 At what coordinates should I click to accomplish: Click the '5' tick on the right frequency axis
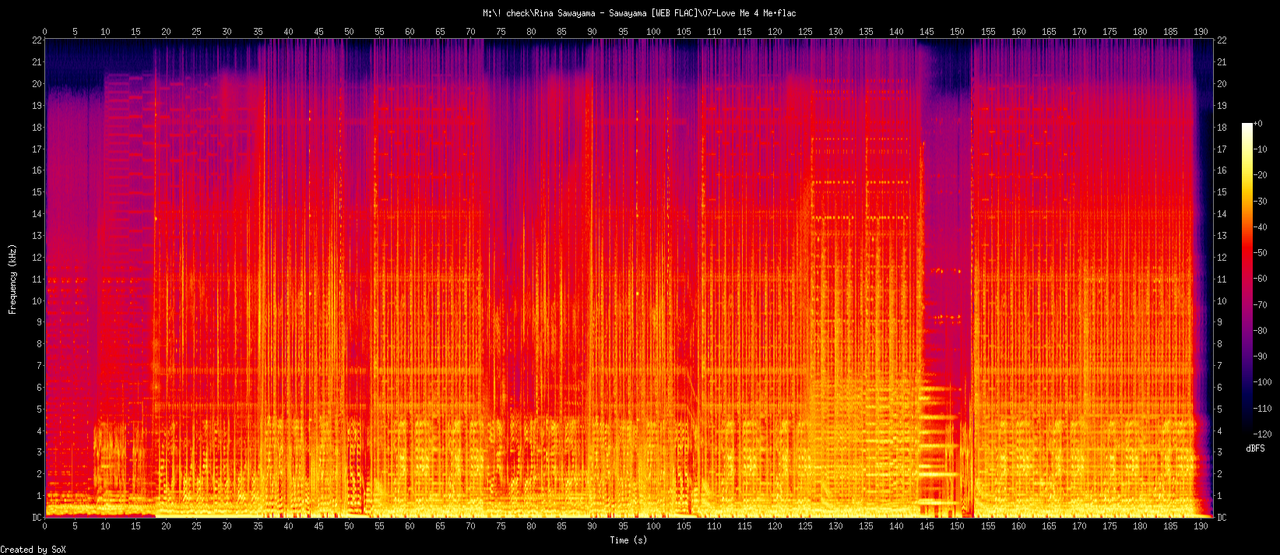(x=1221, y=409)
